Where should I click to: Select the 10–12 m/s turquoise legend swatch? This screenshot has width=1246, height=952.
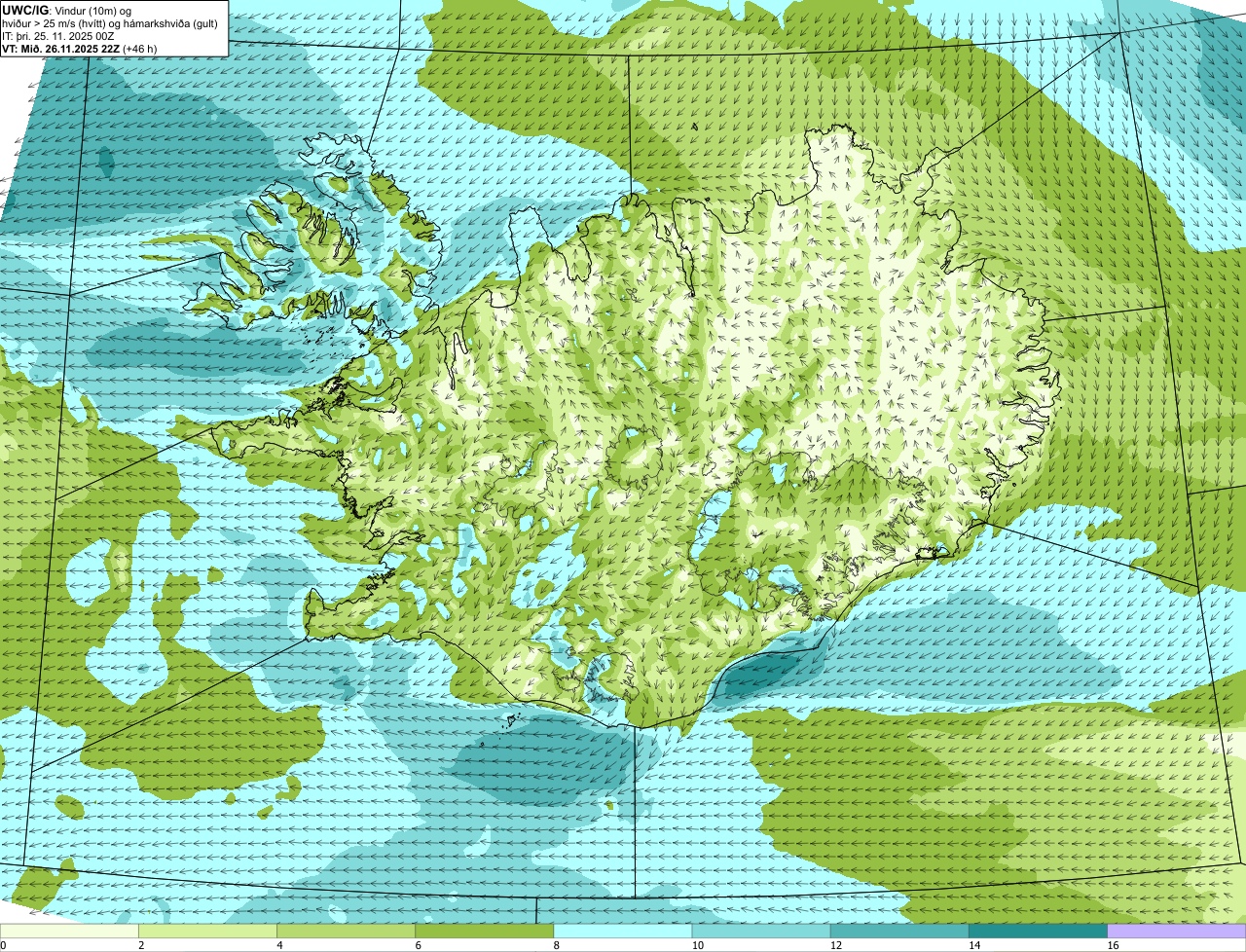tap(761, 932)
